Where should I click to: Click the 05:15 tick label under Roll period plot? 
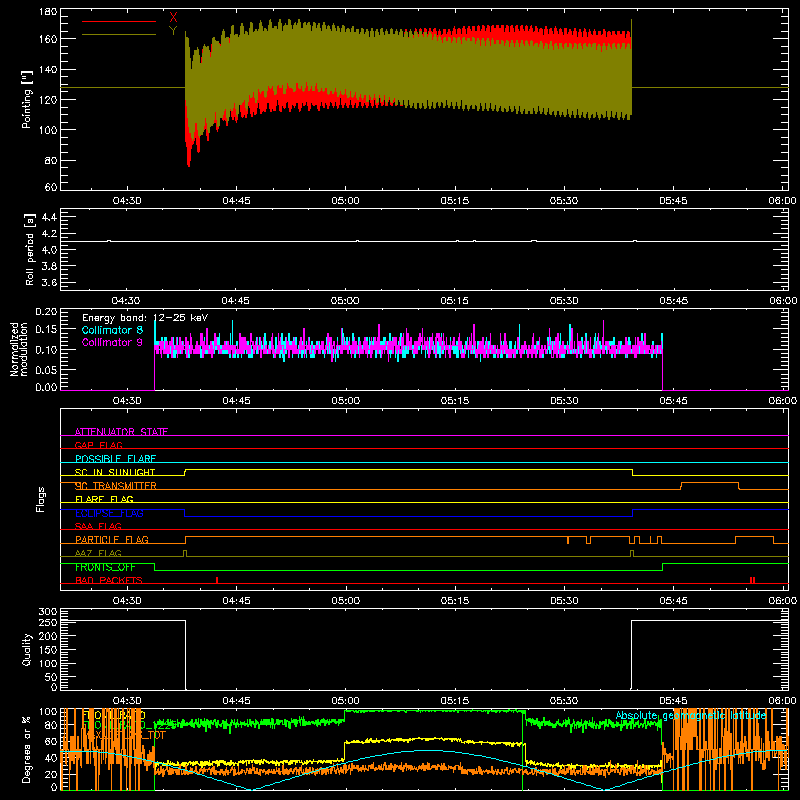click(455, 301)
